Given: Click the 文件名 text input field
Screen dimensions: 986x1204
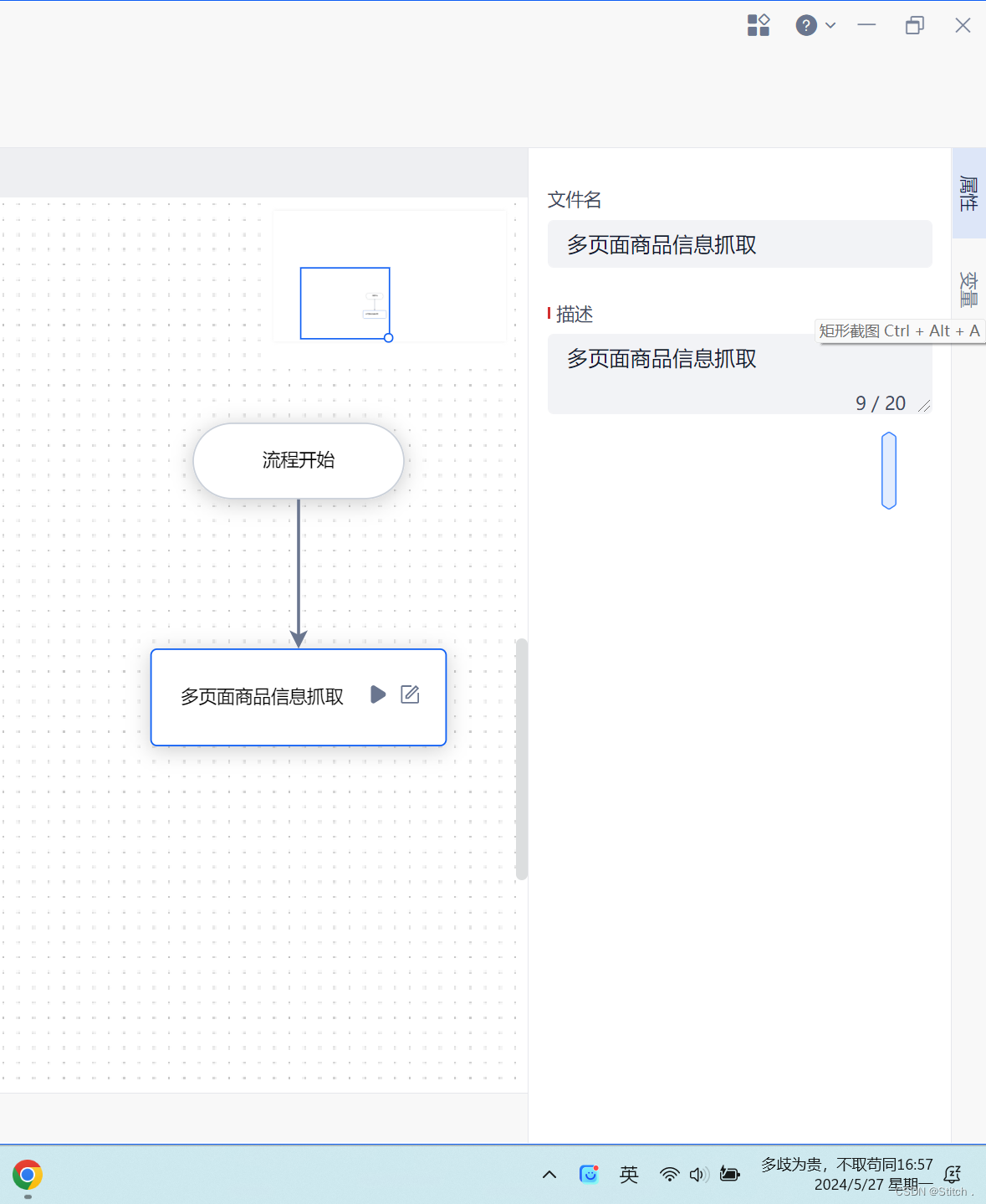Looking at the screenshot, I should pos(739,244).
